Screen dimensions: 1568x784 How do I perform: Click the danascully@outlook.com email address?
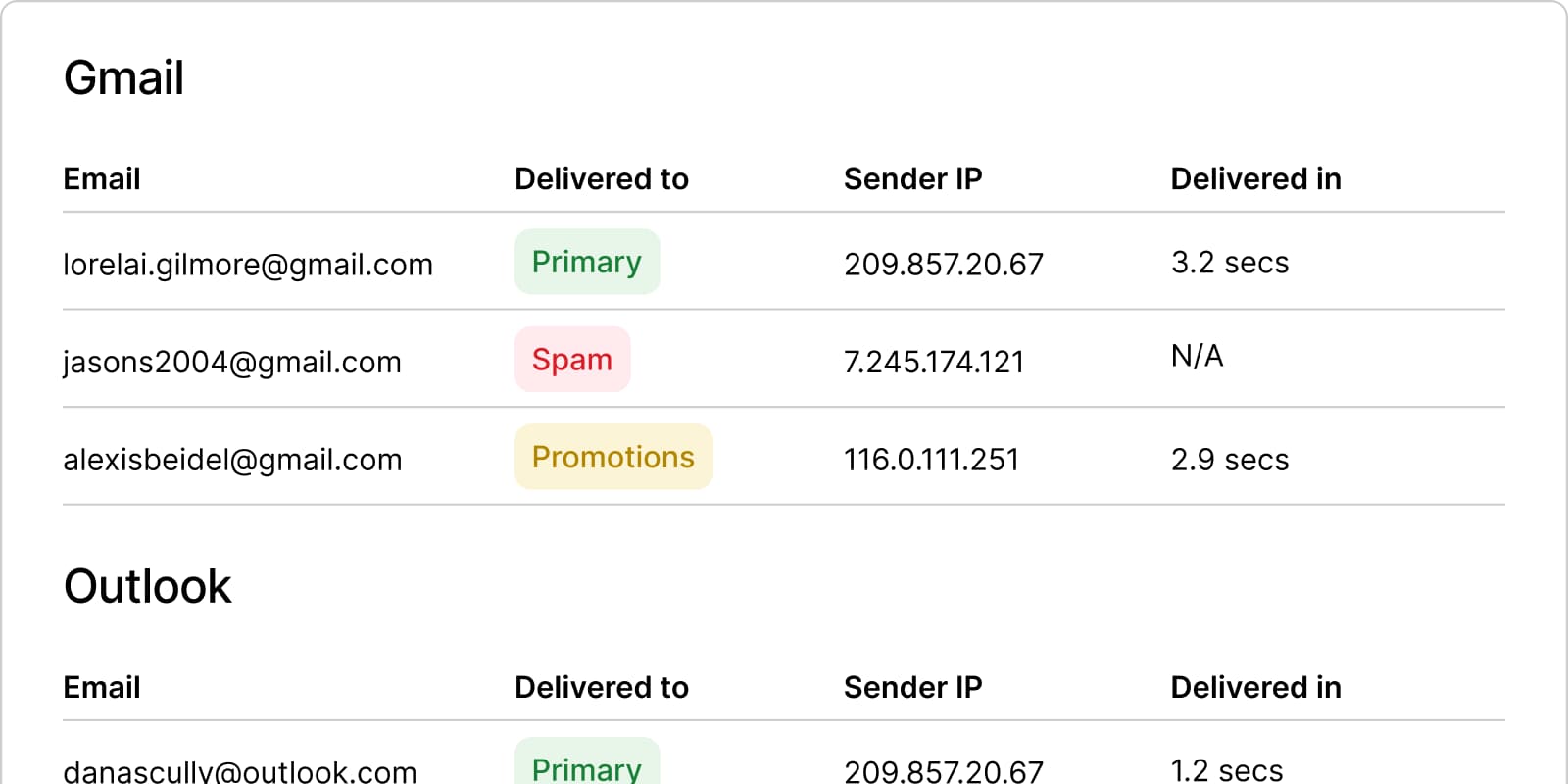coord(239,771)
